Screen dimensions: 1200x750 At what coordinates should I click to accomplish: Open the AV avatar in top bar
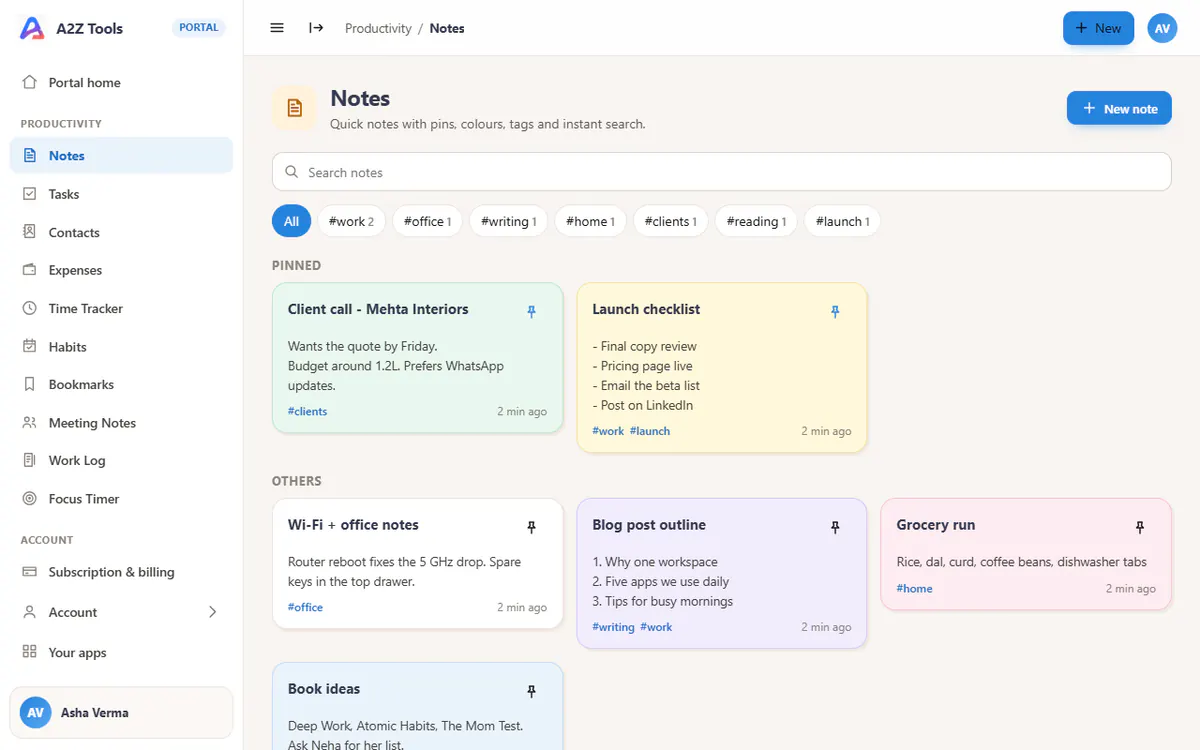click(1162, 28)
